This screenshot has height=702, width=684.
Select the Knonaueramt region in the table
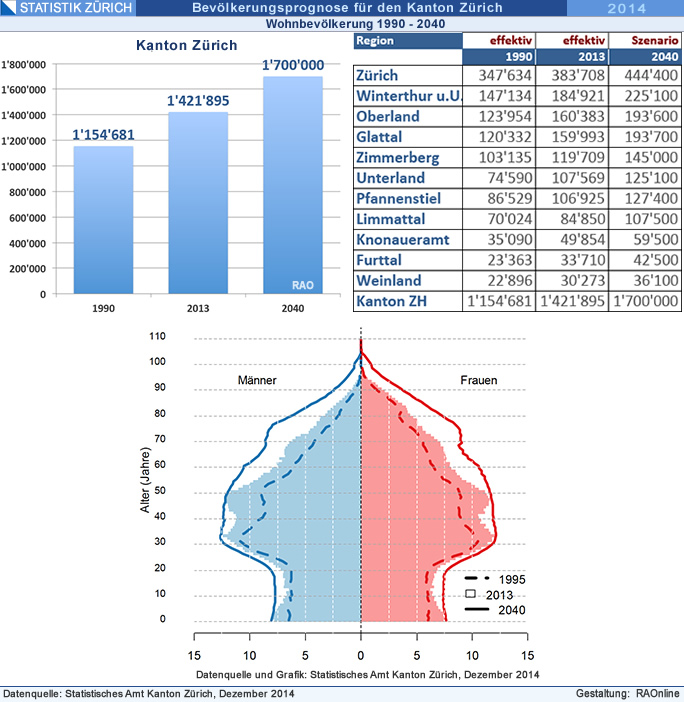point(403,240)
